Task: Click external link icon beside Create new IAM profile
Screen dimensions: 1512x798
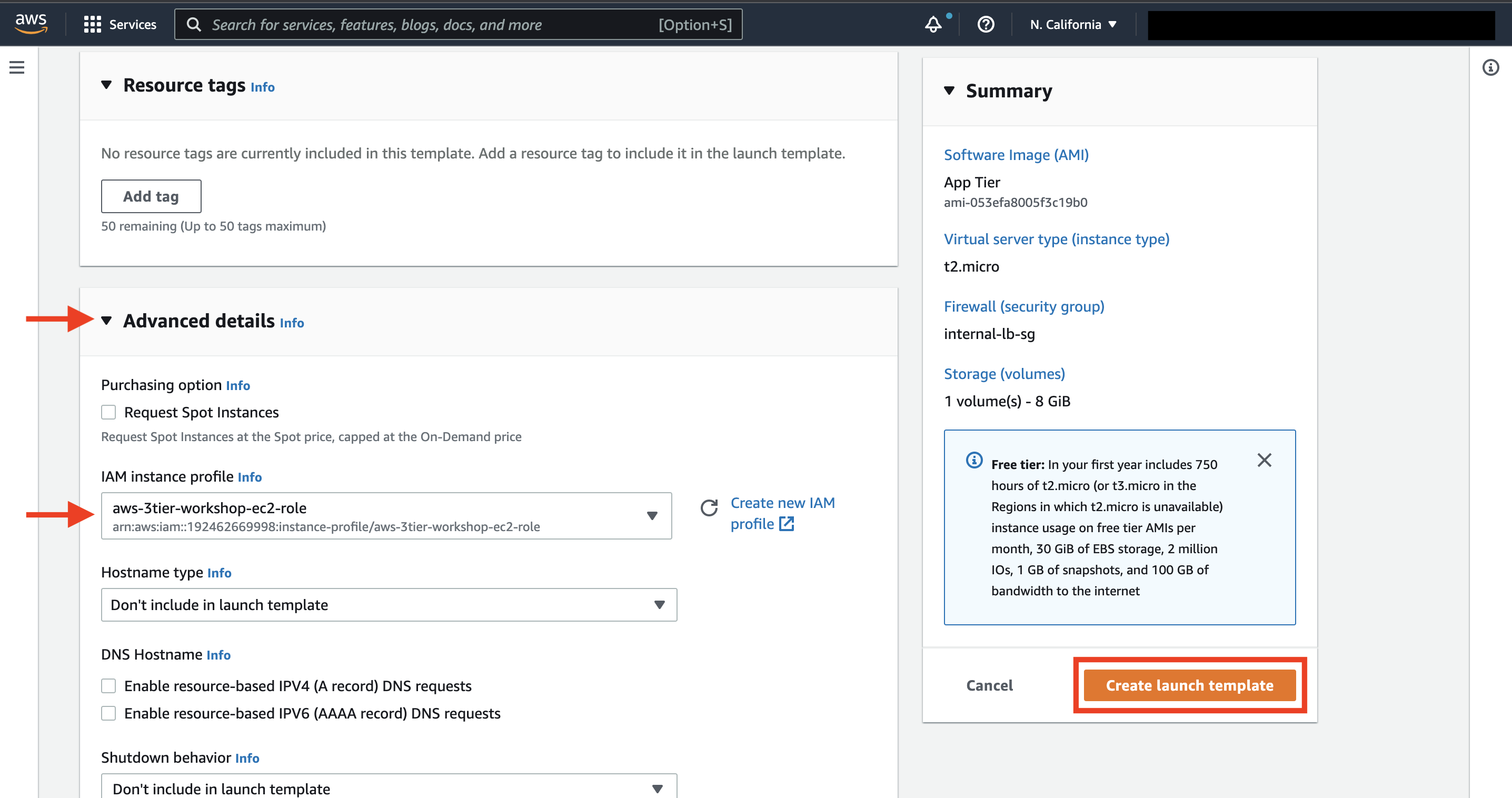Action: [x=787, y=524]
